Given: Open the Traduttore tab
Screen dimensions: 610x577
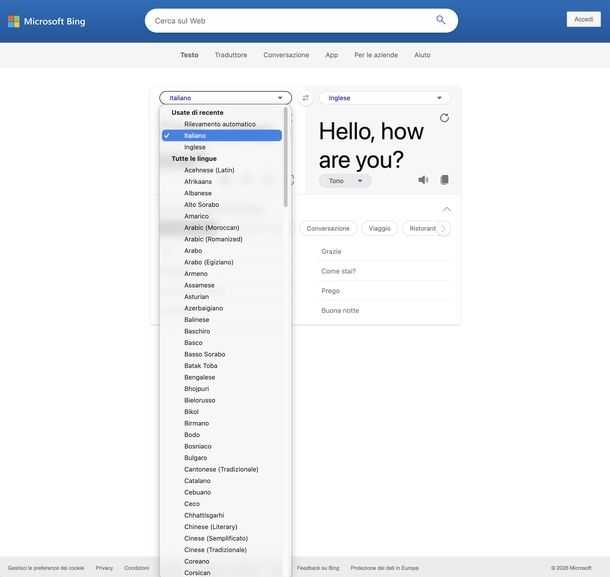Looking at the screenshot, I should [x=231, y=55].
